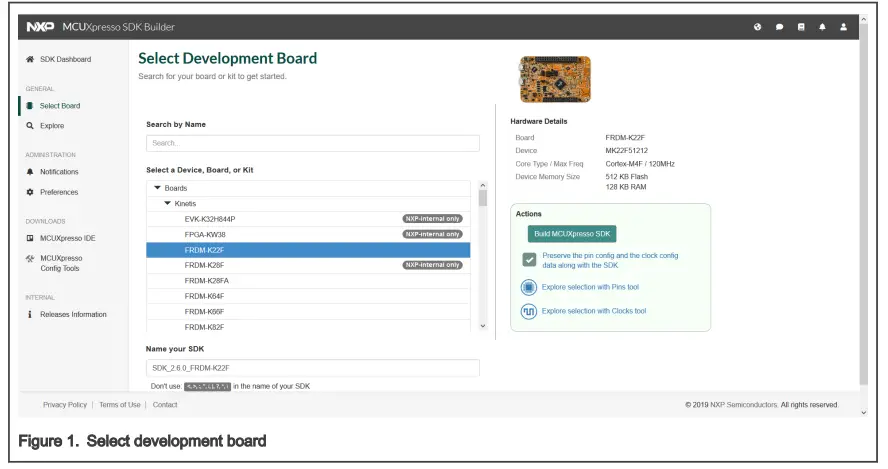Open Notifications sidebar item
This screenshot has height=469, width=888.
(59, 172)
